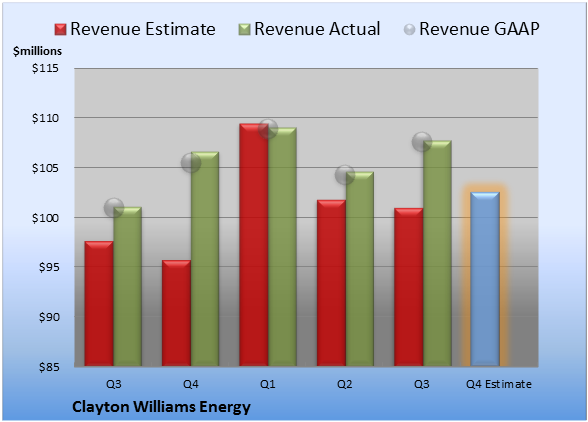The image size is (588, 422).
Task: Select the blue Q4 Estimate bar
Action: [485, 279]
